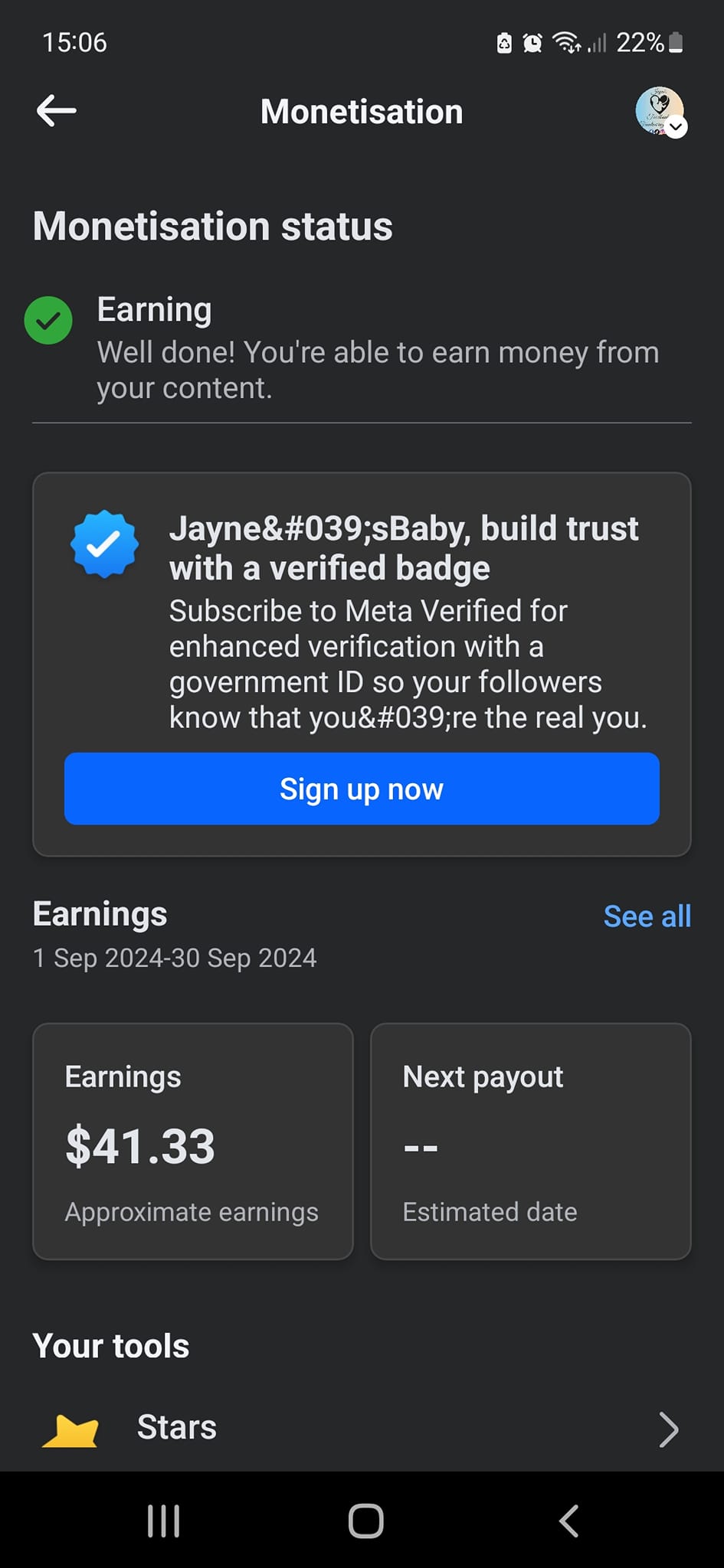Select the Stars tool row
Viewport: 724px width, 1568px height.
click(x=362, y=1429)
